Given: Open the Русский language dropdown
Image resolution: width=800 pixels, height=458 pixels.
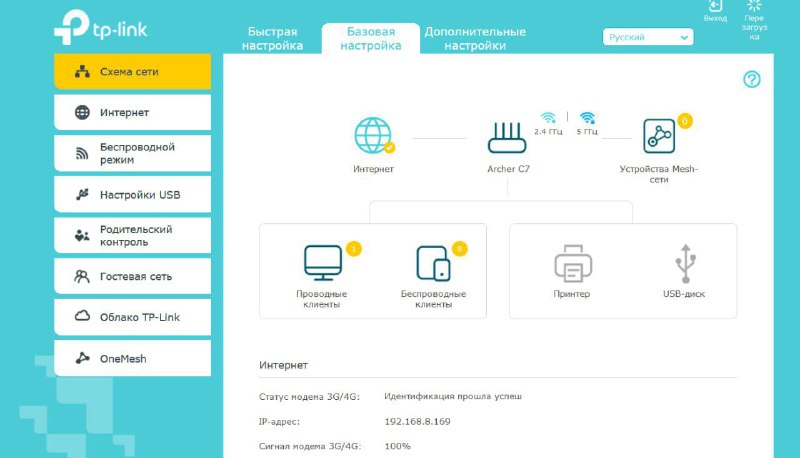Looking at the screenshot, I should [648, 37].
